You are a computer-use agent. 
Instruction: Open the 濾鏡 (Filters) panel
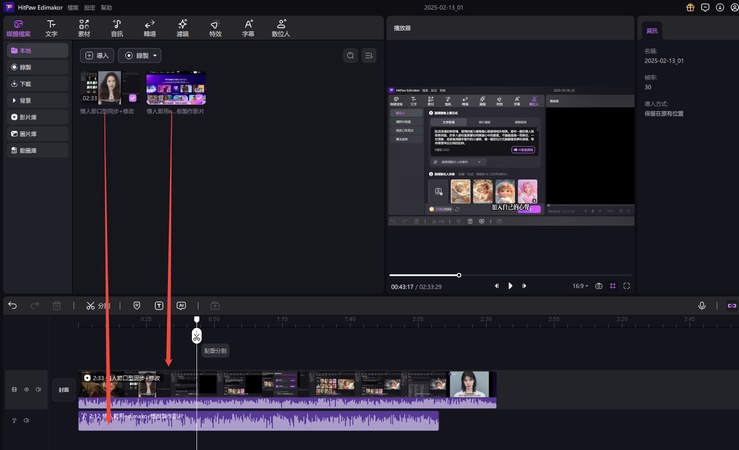tap(182, 27)
